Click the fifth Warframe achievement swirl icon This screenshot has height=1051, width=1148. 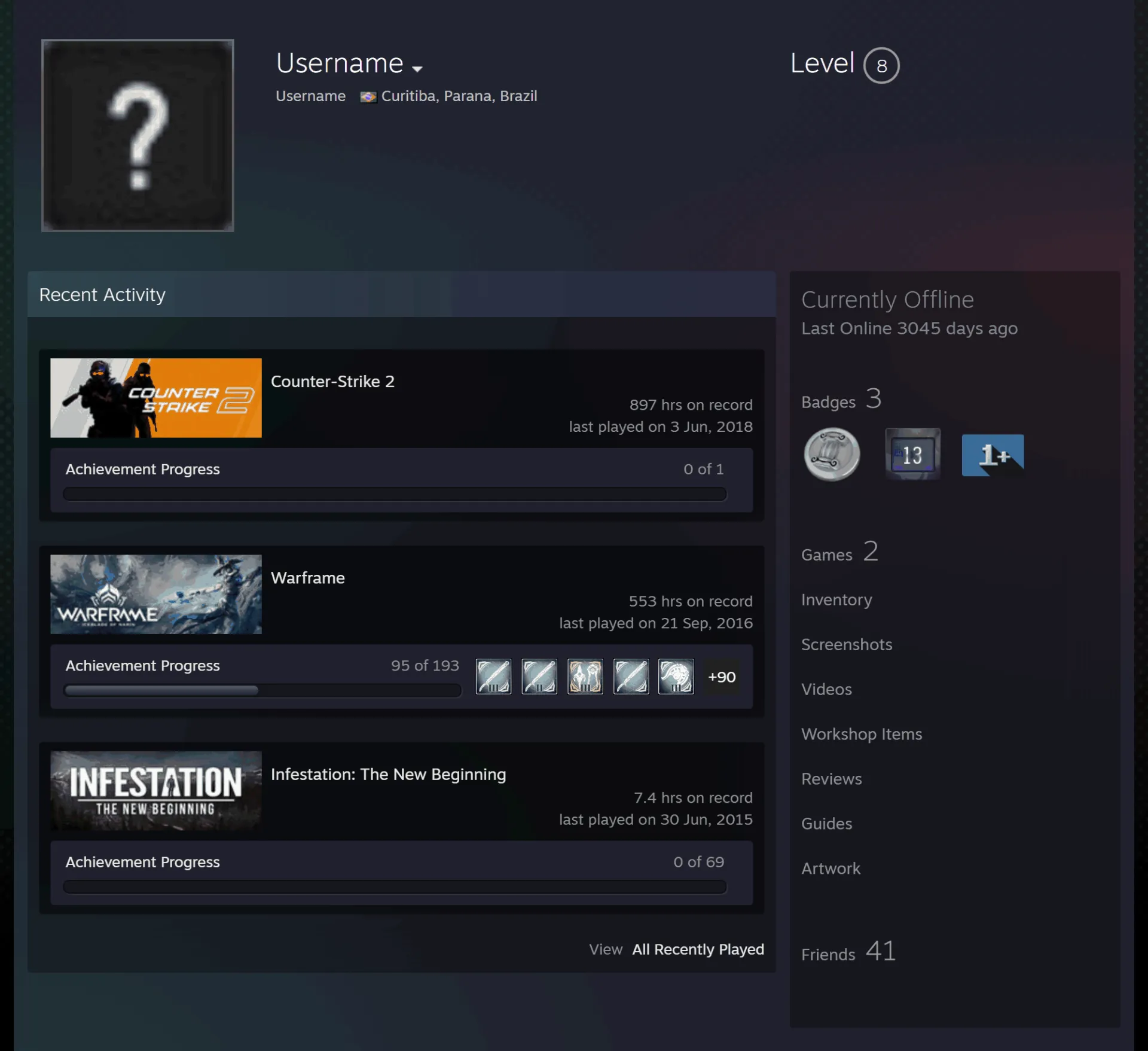click(676, 677)
